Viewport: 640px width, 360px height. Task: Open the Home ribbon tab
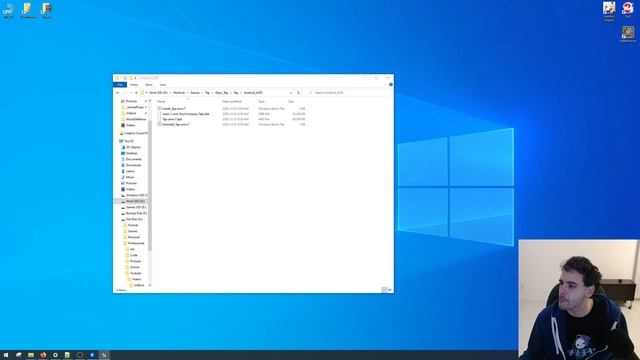134,84
